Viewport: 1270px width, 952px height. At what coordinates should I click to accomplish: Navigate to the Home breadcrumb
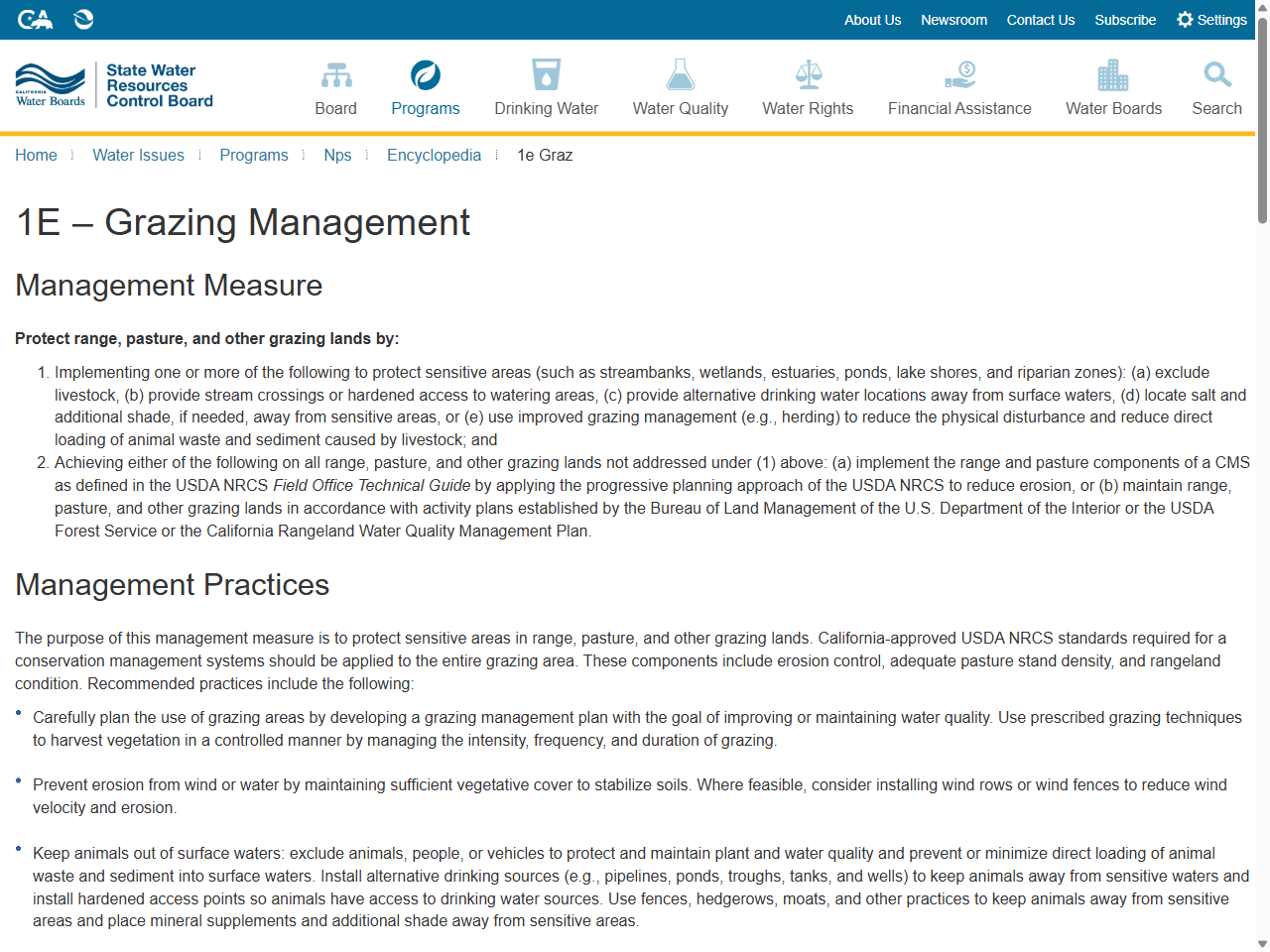pos(36,155)
